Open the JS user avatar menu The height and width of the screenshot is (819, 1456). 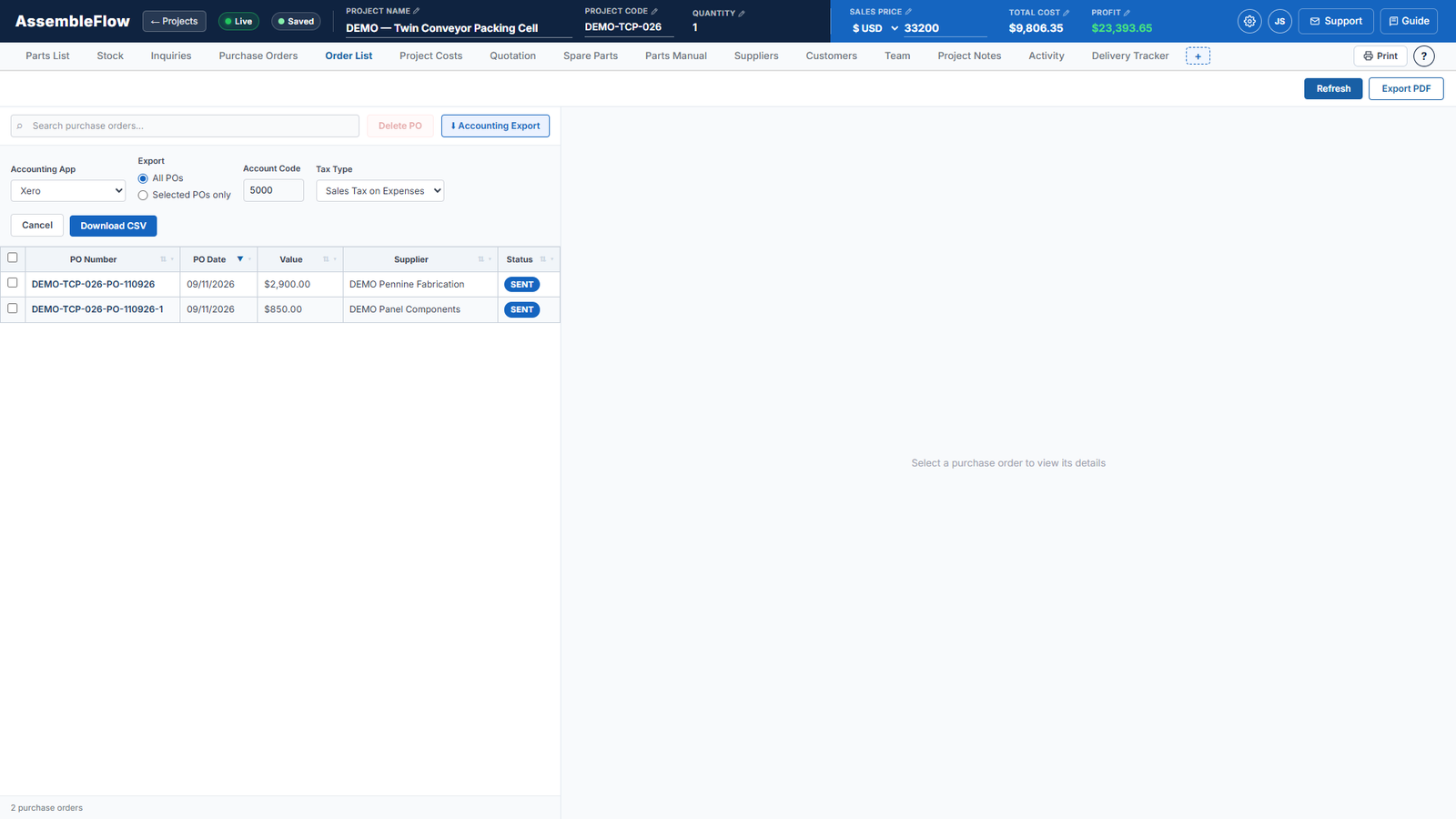1279,21
